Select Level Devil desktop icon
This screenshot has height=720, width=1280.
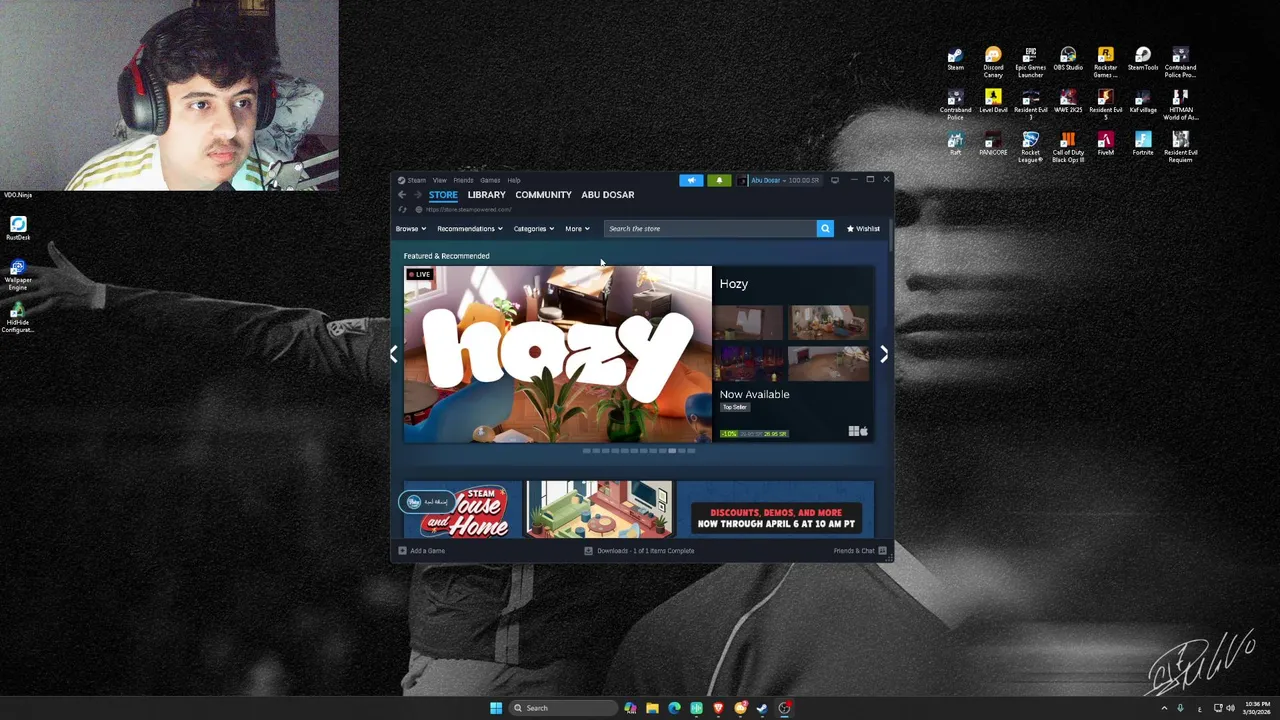(993, 101)
